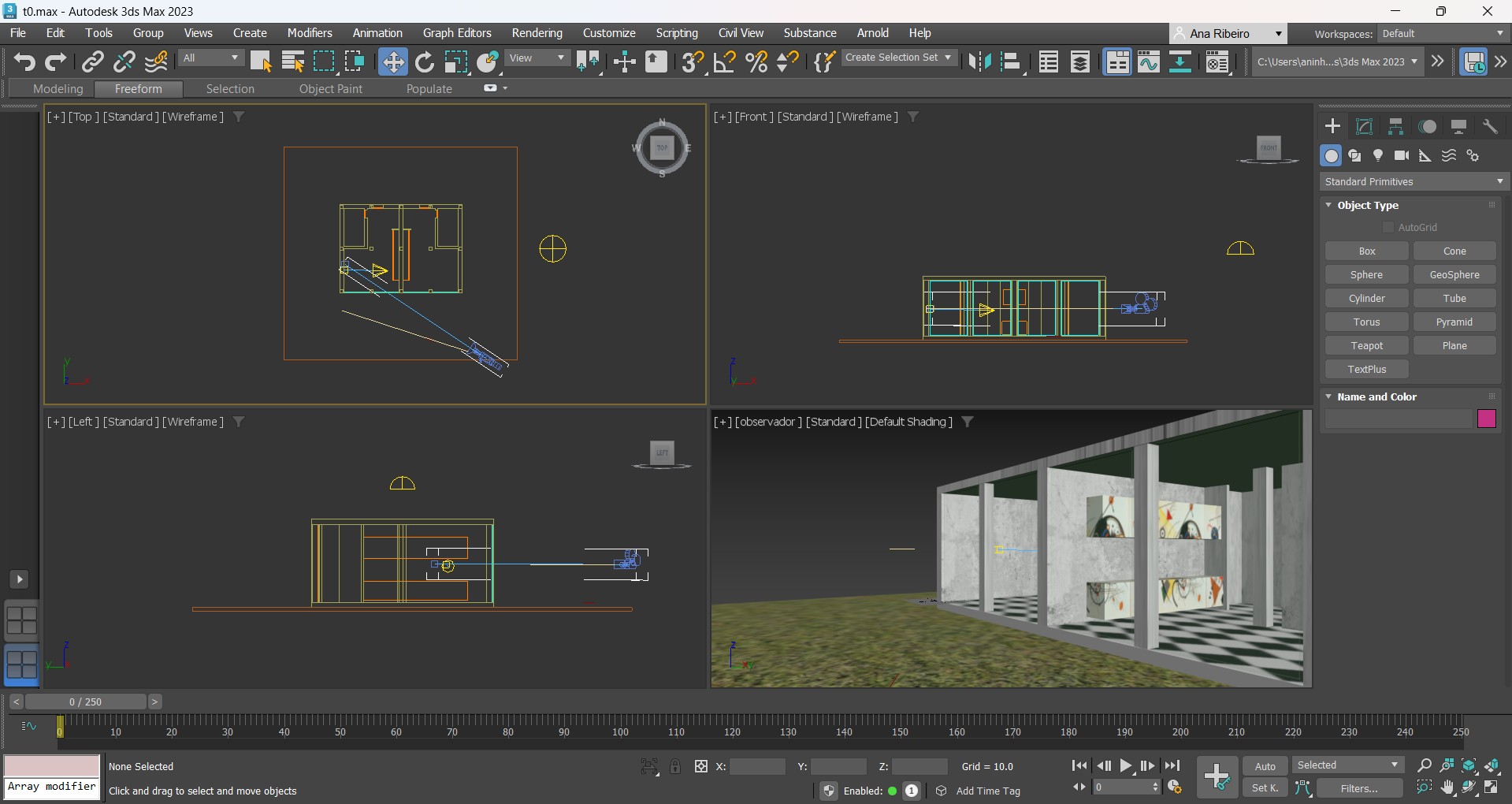Click the Mirror tool icon
Screen dimensions: 1512x804
click(979, 61)
